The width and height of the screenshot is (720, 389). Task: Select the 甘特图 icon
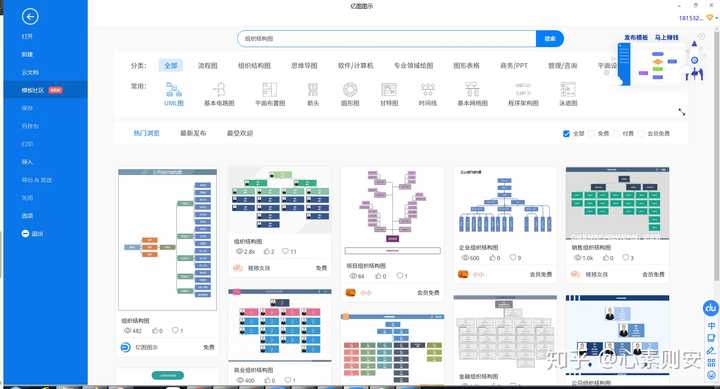[x=389, y=89]
